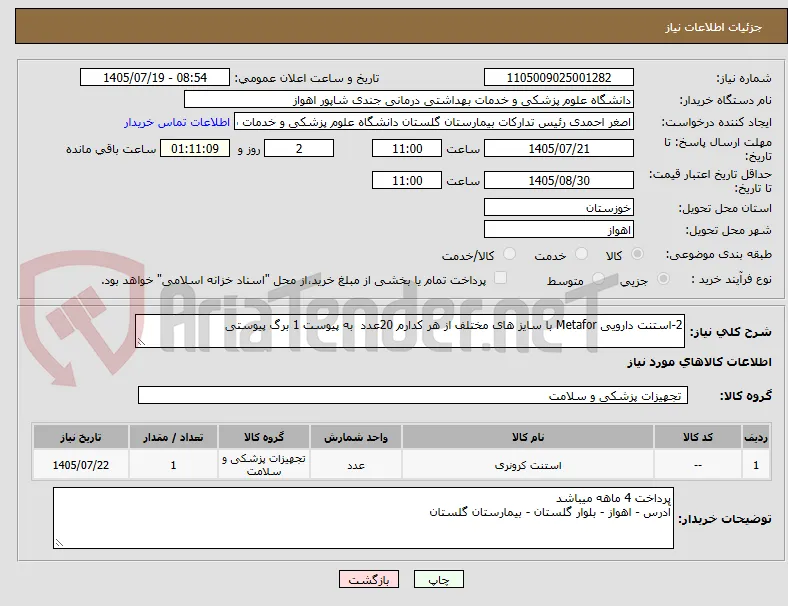The height and width of the screenshot is (606, 788).
Task: Click the تعداد / مقدار column header
Action: tap(173, 437)
